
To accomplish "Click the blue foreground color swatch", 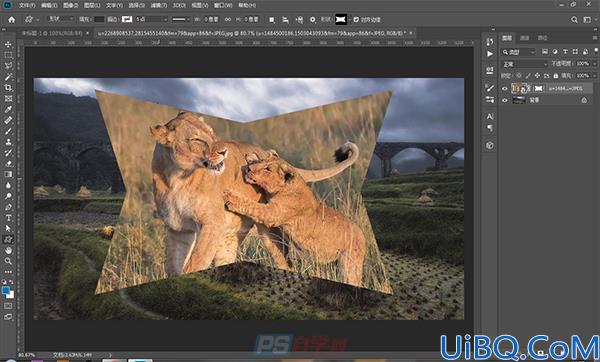I will pos(6,291).
